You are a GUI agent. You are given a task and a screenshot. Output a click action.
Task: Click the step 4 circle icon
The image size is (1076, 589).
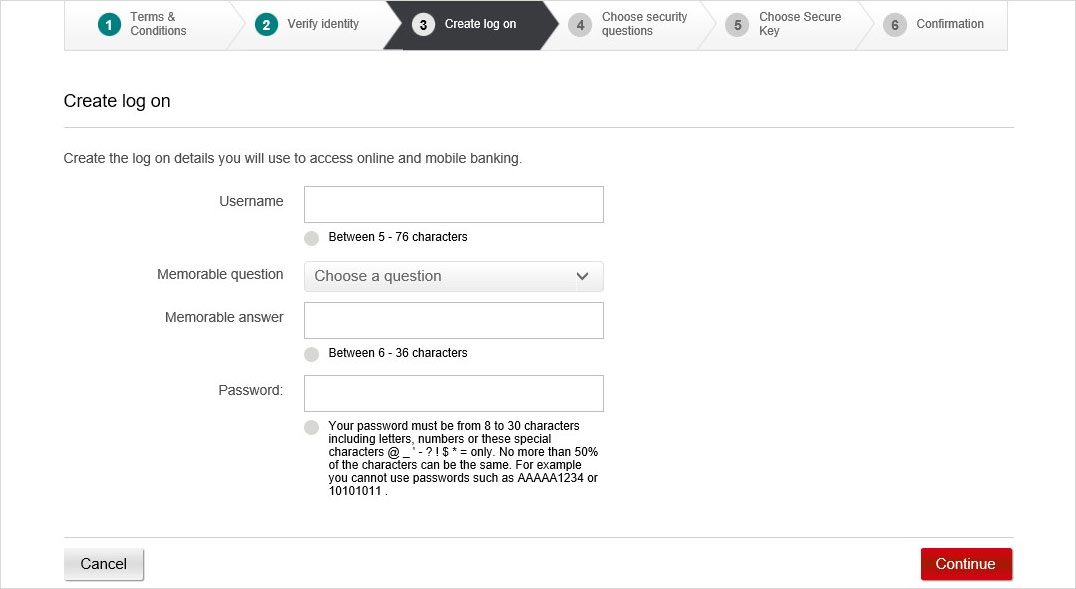(580, 25)
